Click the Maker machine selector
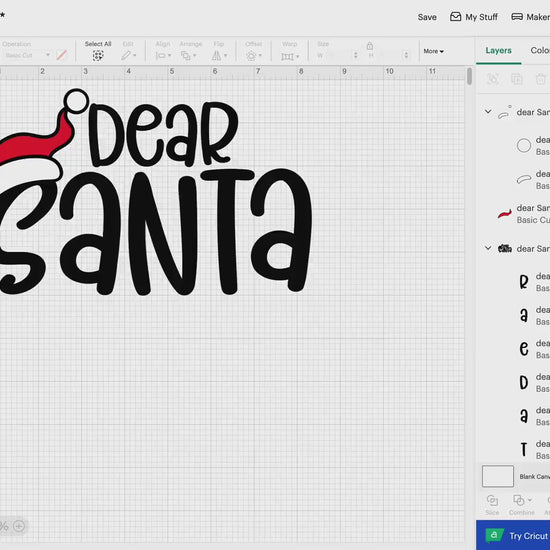 pyautogui.click(x=530, y=17)
